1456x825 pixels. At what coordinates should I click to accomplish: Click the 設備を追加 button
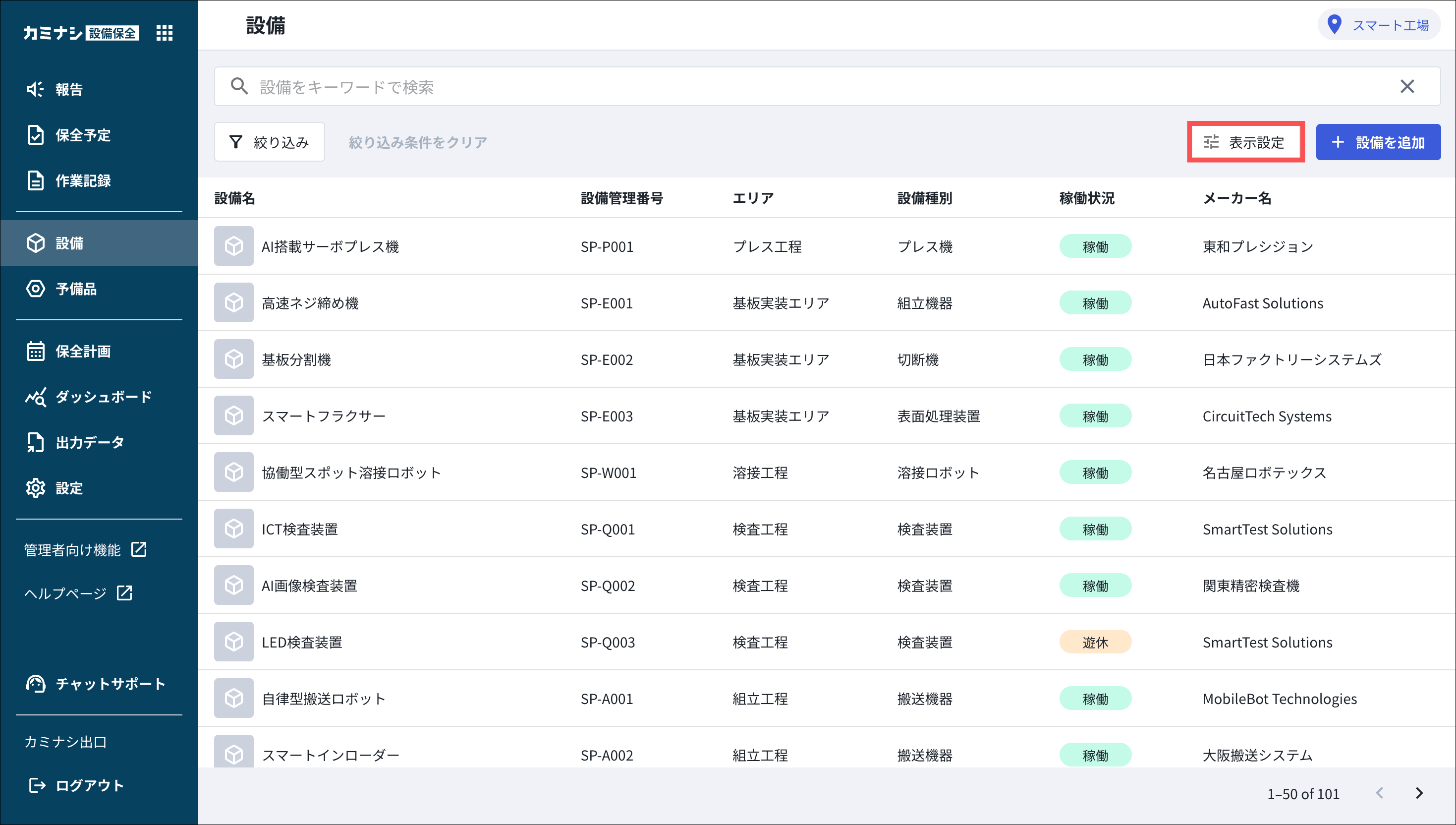(1378, 142)
